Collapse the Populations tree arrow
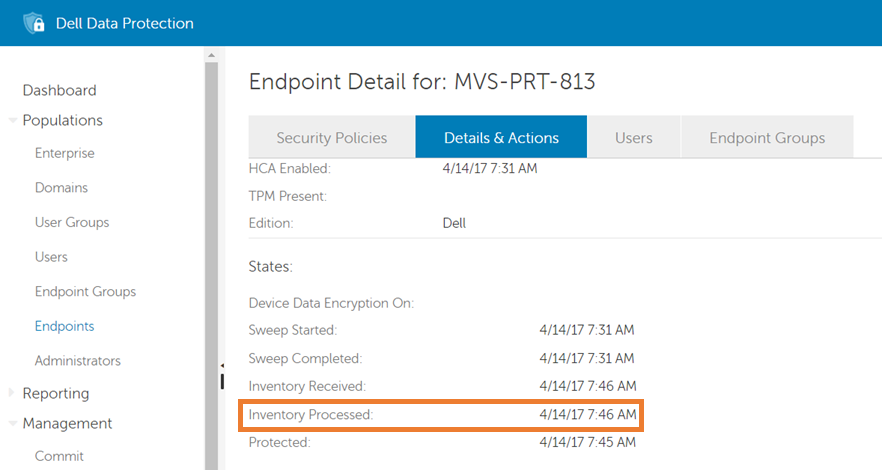882x470 pixels. pos(12,121)
